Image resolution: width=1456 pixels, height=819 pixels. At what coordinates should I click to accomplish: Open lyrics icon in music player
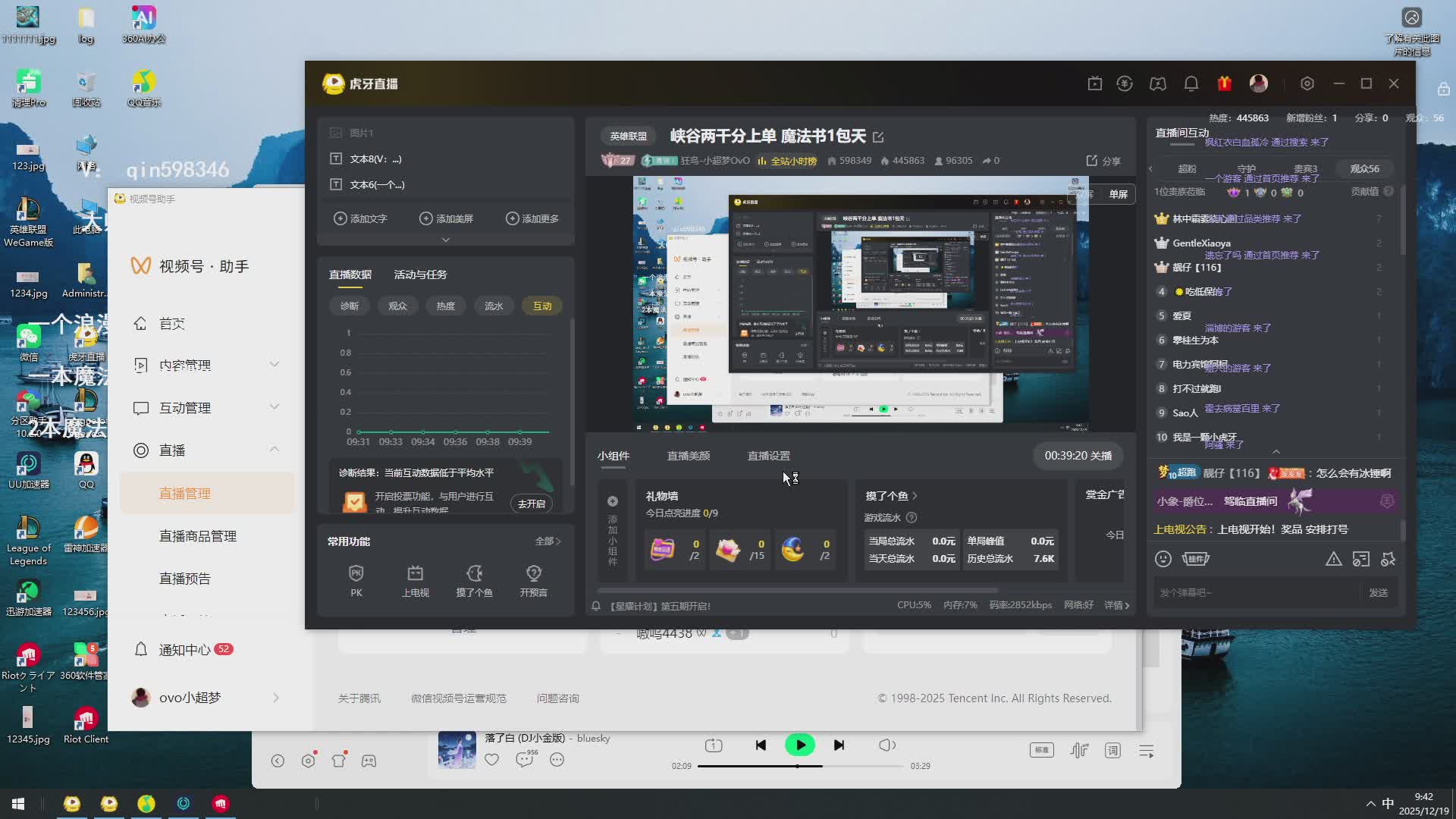1112,751
